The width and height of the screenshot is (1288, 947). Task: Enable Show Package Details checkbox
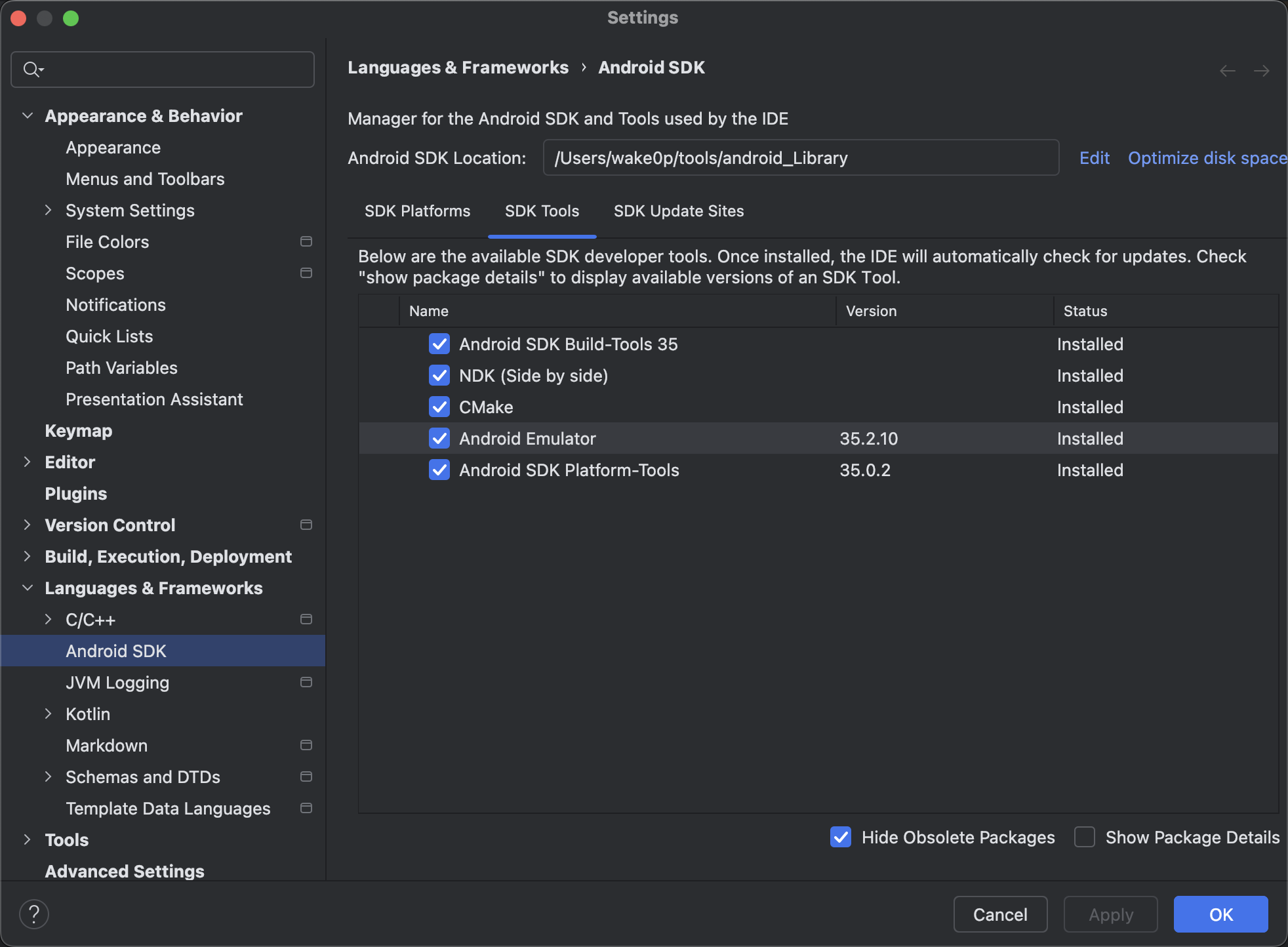1085,837
